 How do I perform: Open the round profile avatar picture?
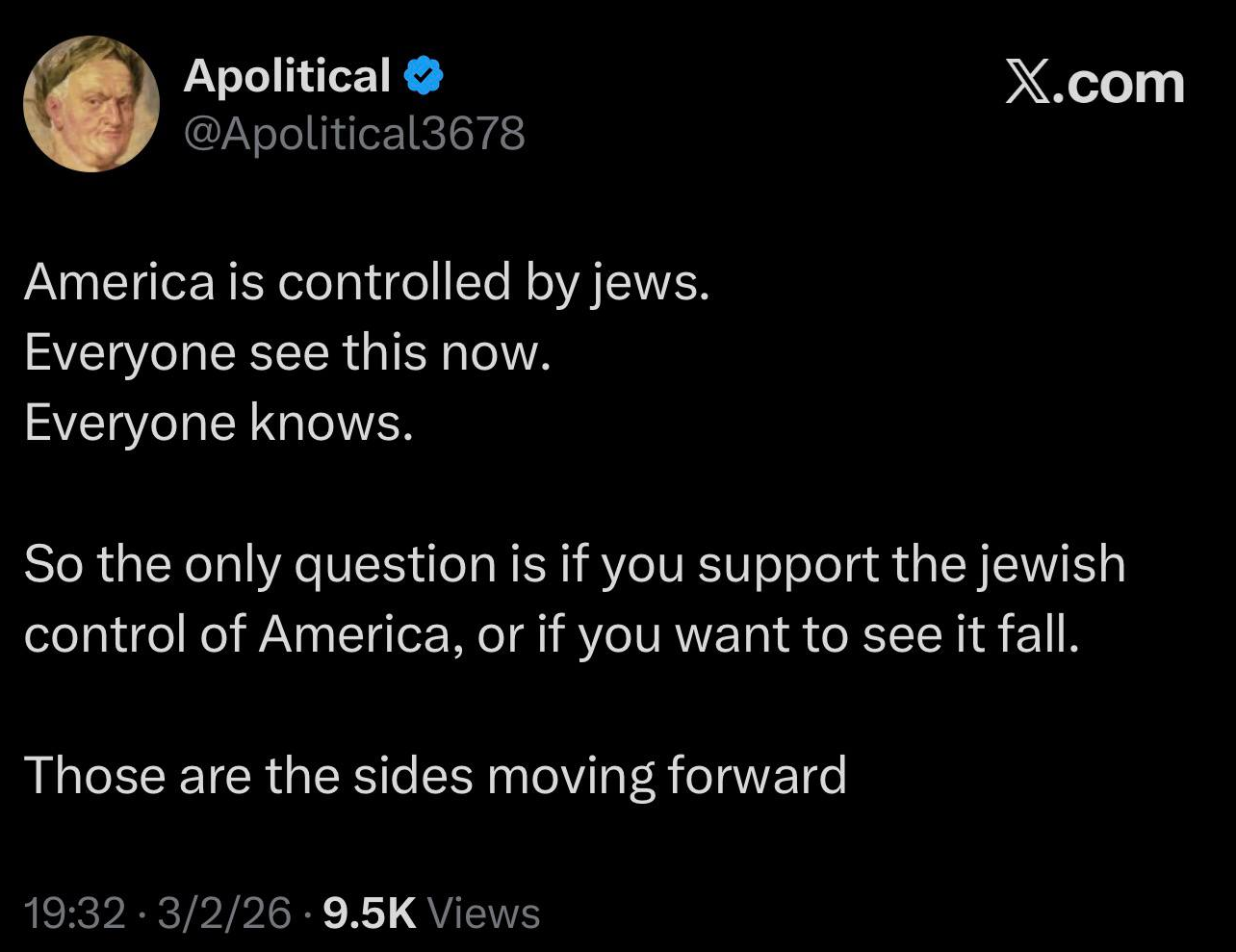tap(91, 104)
